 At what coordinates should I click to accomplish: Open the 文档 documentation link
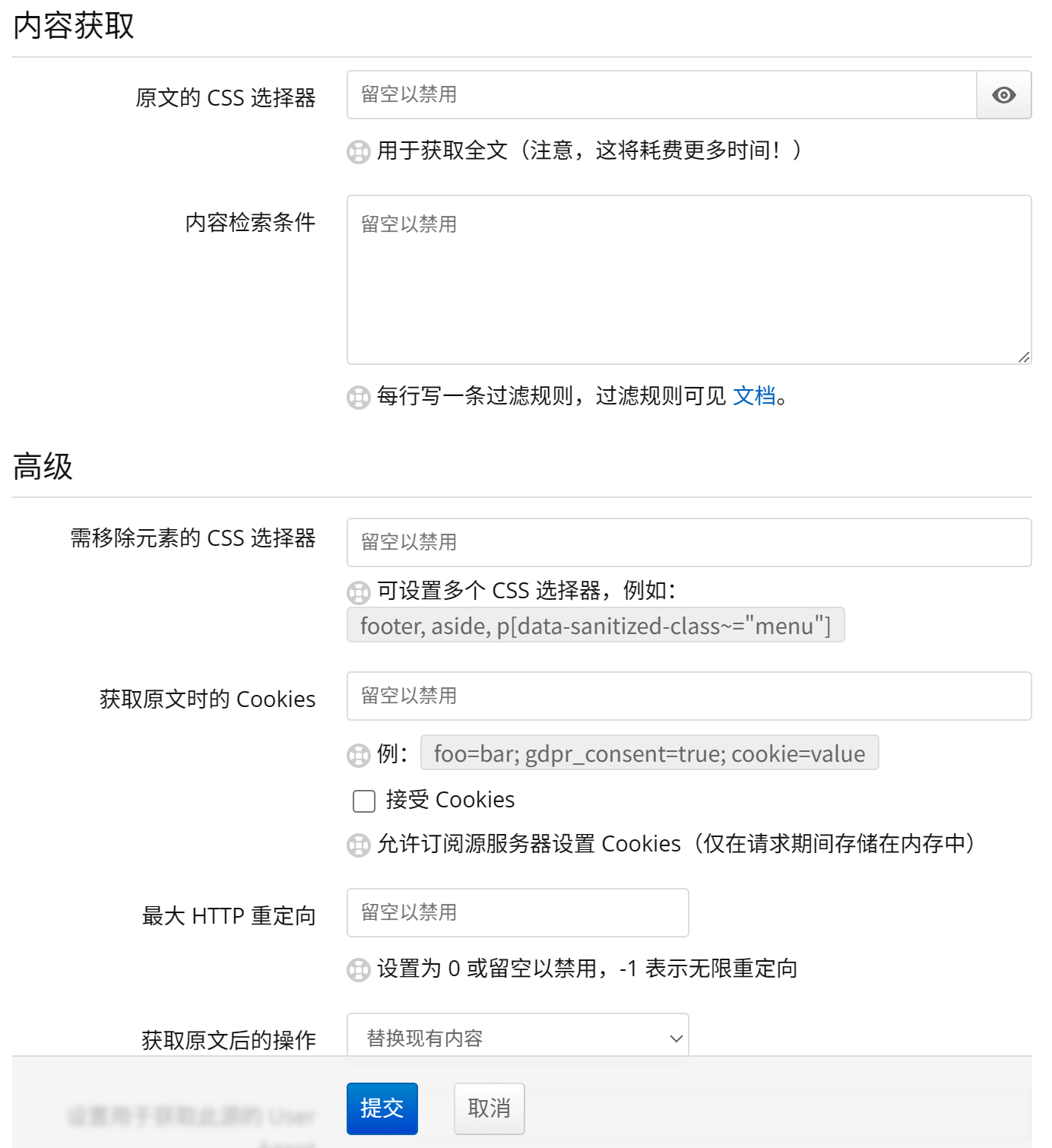pos(754,396)
